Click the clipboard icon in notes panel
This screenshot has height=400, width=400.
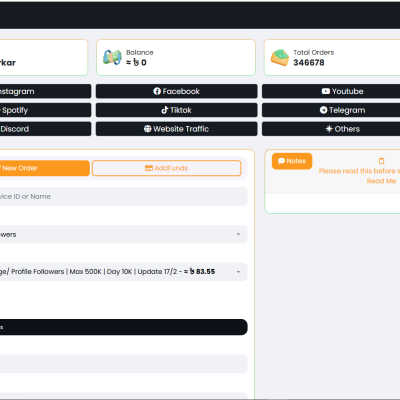pyautogui.click(x=381, y=161)
